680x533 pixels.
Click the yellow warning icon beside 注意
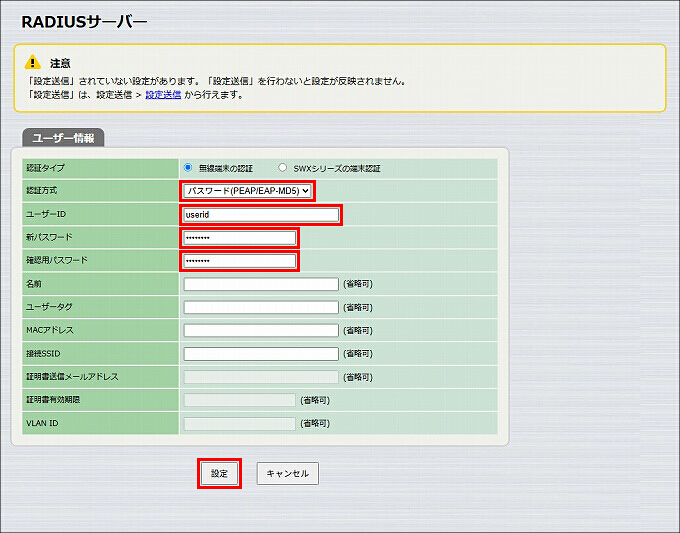33,62
